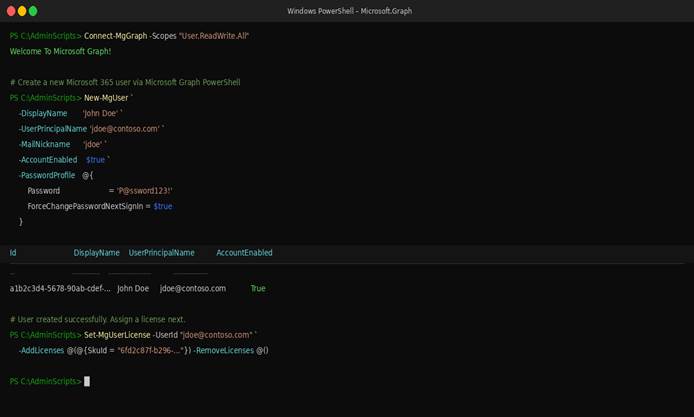This screenshot has width=694, height=417.
Task: Click the Id column header
Action: click(13, 253)
